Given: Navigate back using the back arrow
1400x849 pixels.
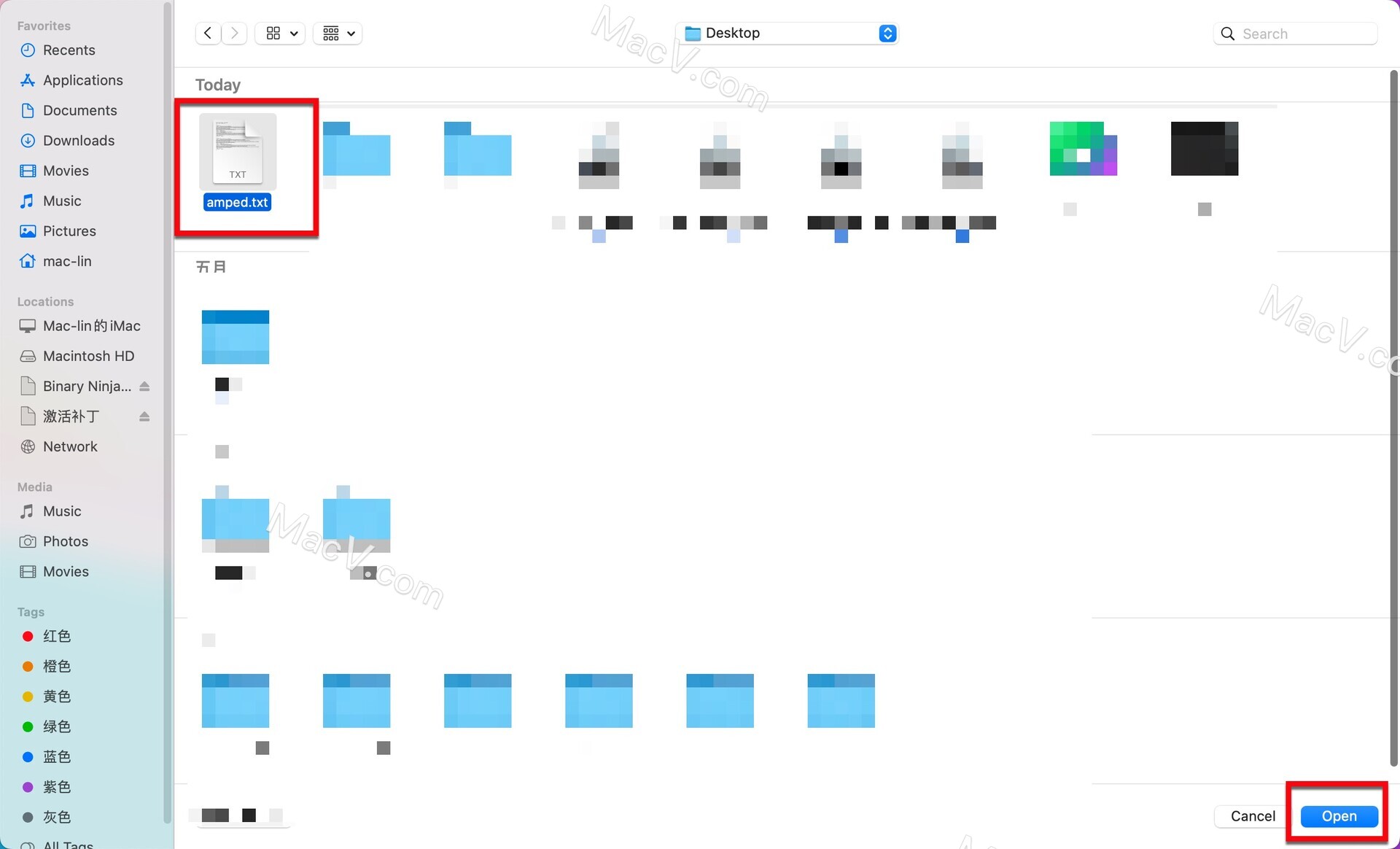Looking at the screenshot, I should (208, 33).
